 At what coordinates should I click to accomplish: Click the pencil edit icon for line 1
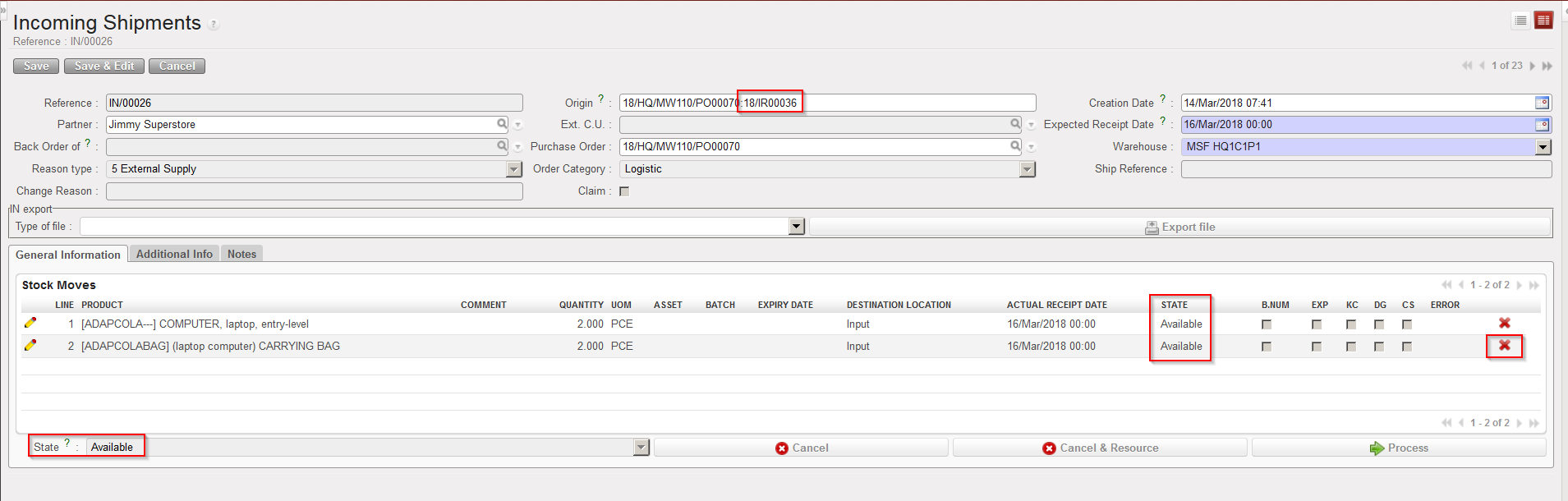(x=30, y=323)
